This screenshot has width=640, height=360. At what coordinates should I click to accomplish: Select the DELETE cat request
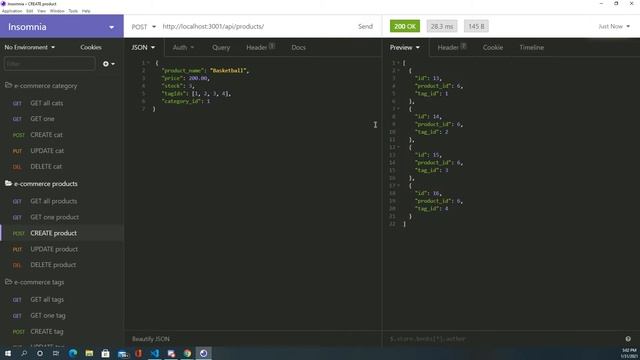click(62, 167)
